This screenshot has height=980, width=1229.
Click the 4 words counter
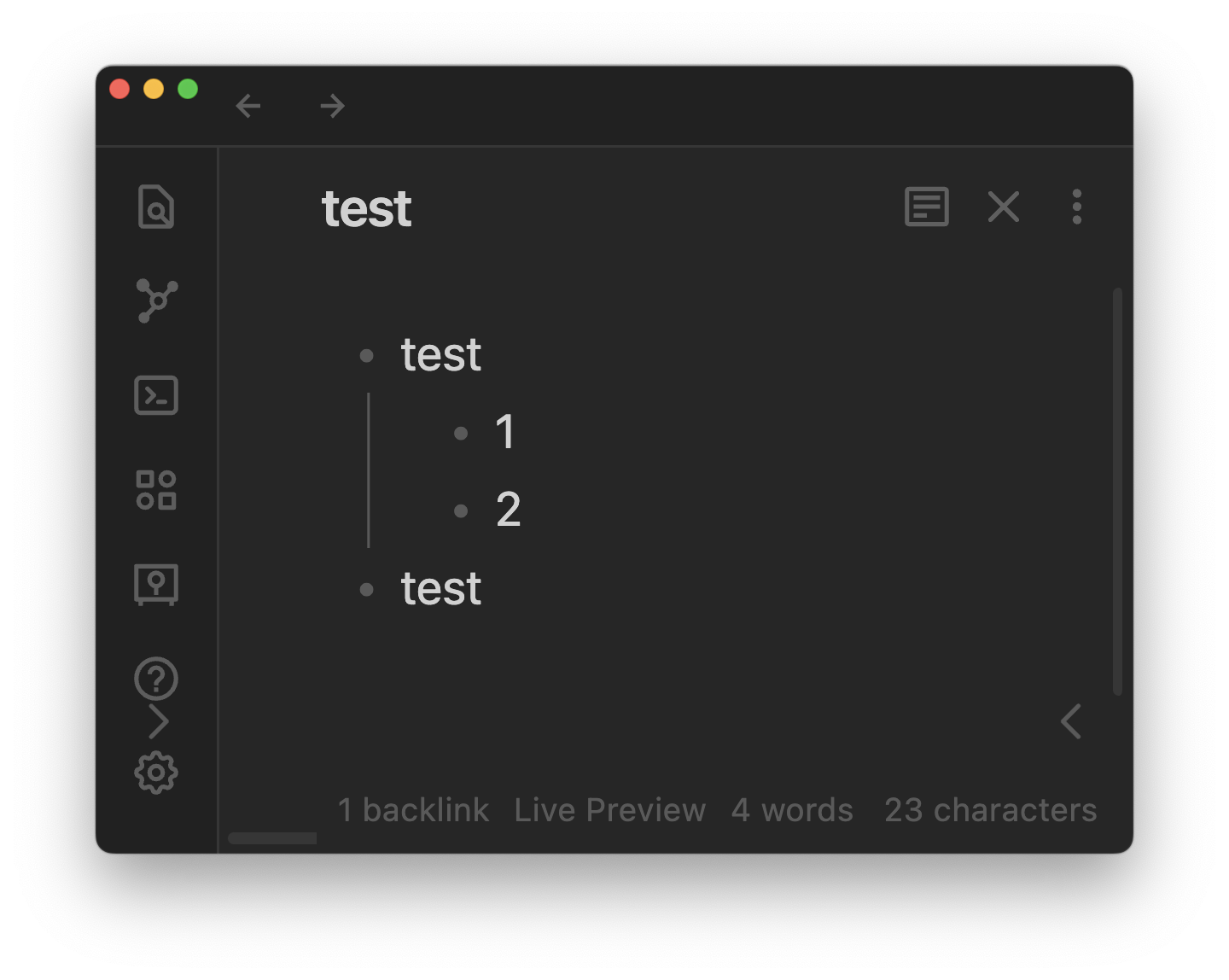pyautogui.click(x=792, y=809)
